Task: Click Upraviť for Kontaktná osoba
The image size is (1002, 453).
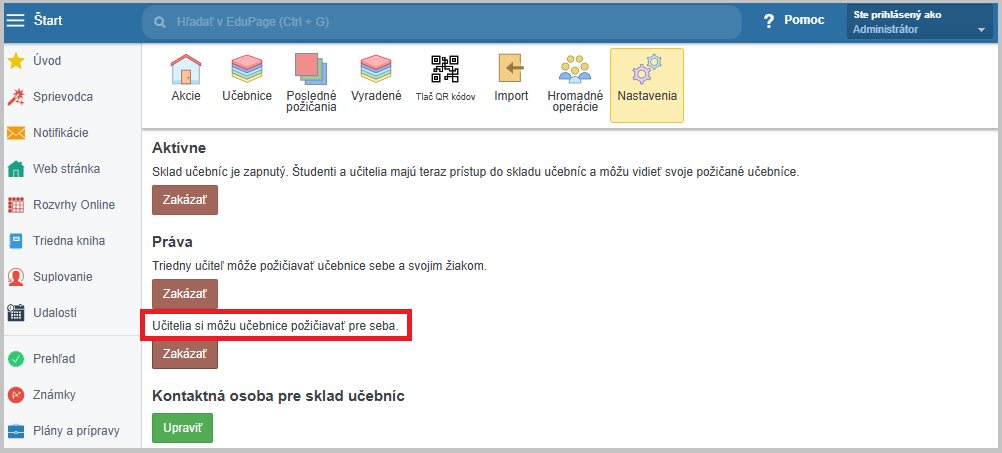Action: (182, 428)
